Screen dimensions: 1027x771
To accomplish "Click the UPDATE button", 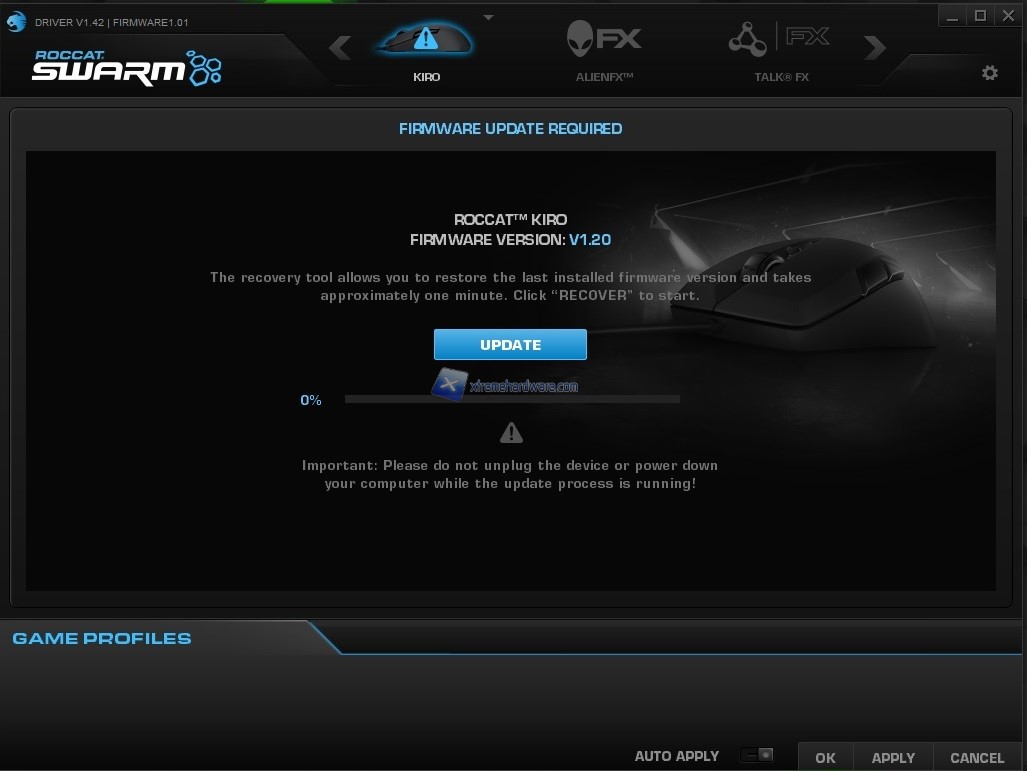I will coord(510,344).
